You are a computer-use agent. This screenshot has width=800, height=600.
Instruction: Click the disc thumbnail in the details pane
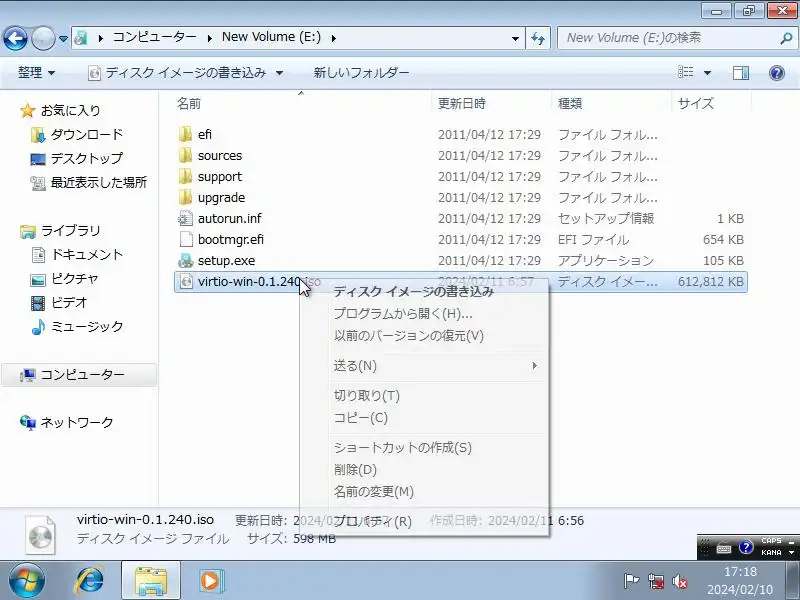click(x=40, y=535)
